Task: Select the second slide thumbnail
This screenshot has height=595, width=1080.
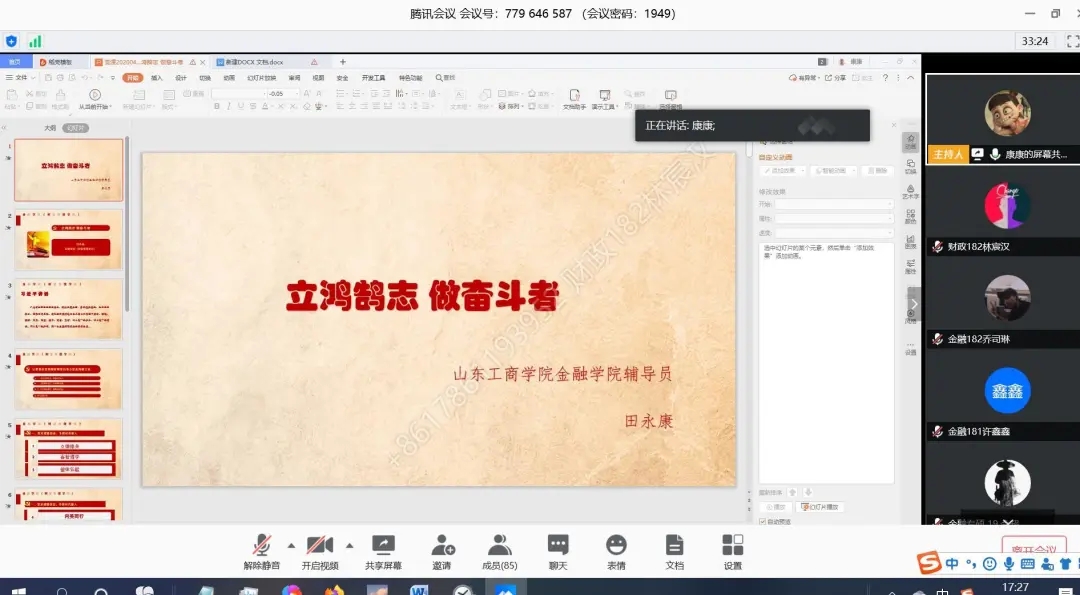Action: (68, 239)
